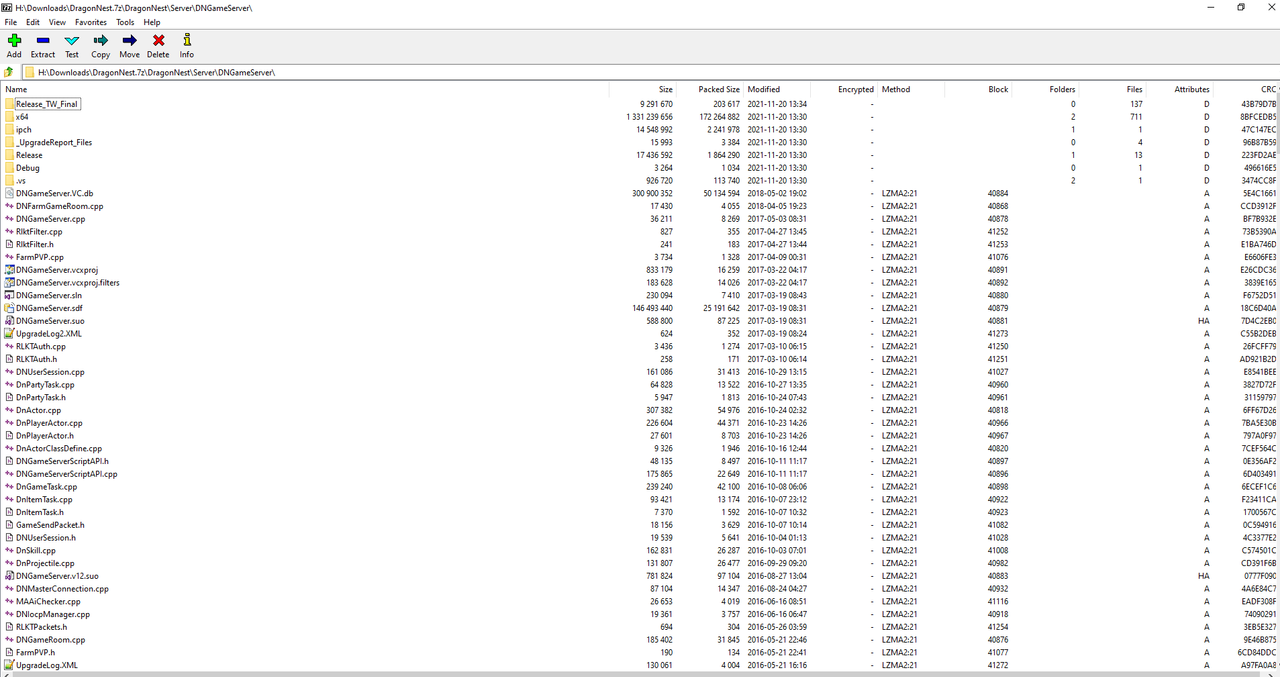Click the UpgradeLog.XML file icon

tap(9, 665)
